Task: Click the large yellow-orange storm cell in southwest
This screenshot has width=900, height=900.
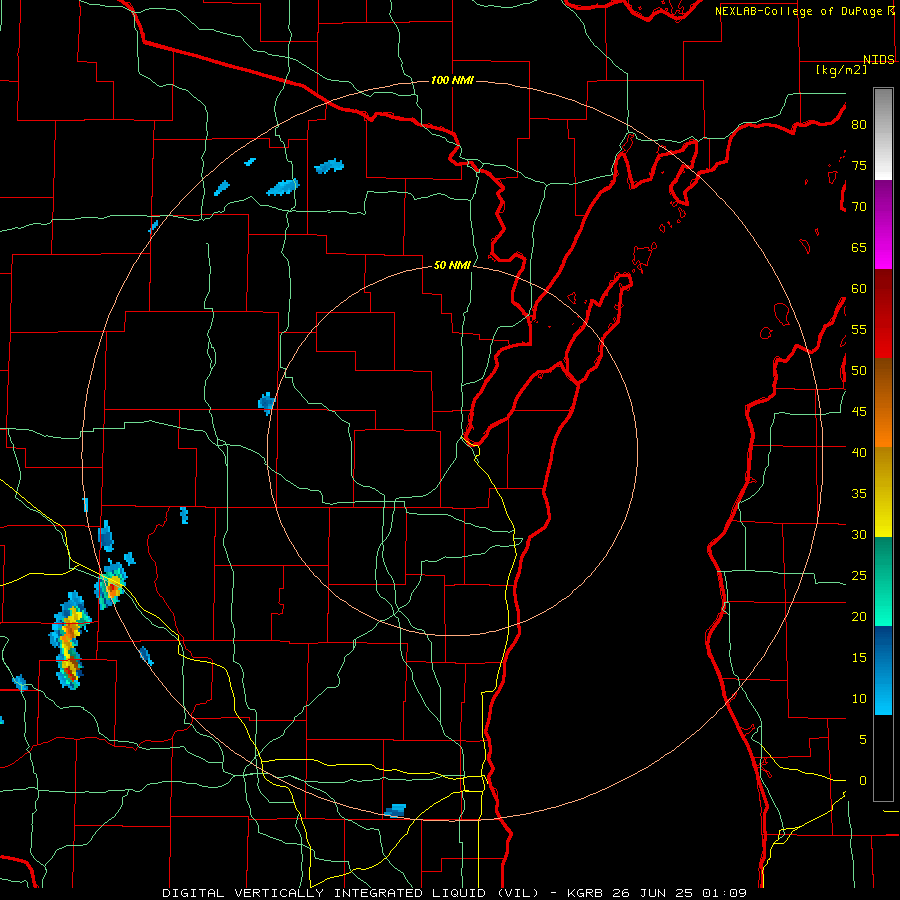Action: coord(69,640)
